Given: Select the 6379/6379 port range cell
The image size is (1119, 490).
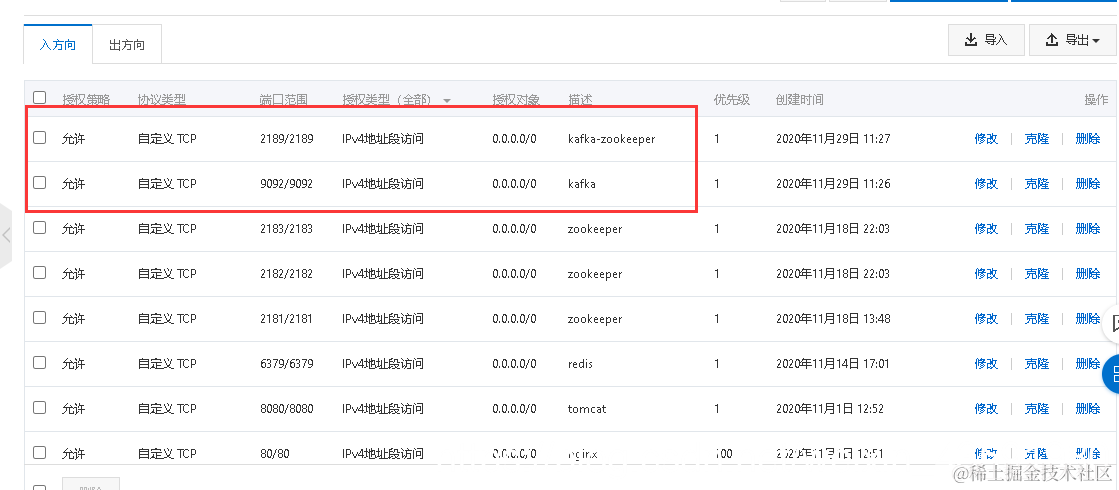Looking at the screenshot, I should [286, 364].
